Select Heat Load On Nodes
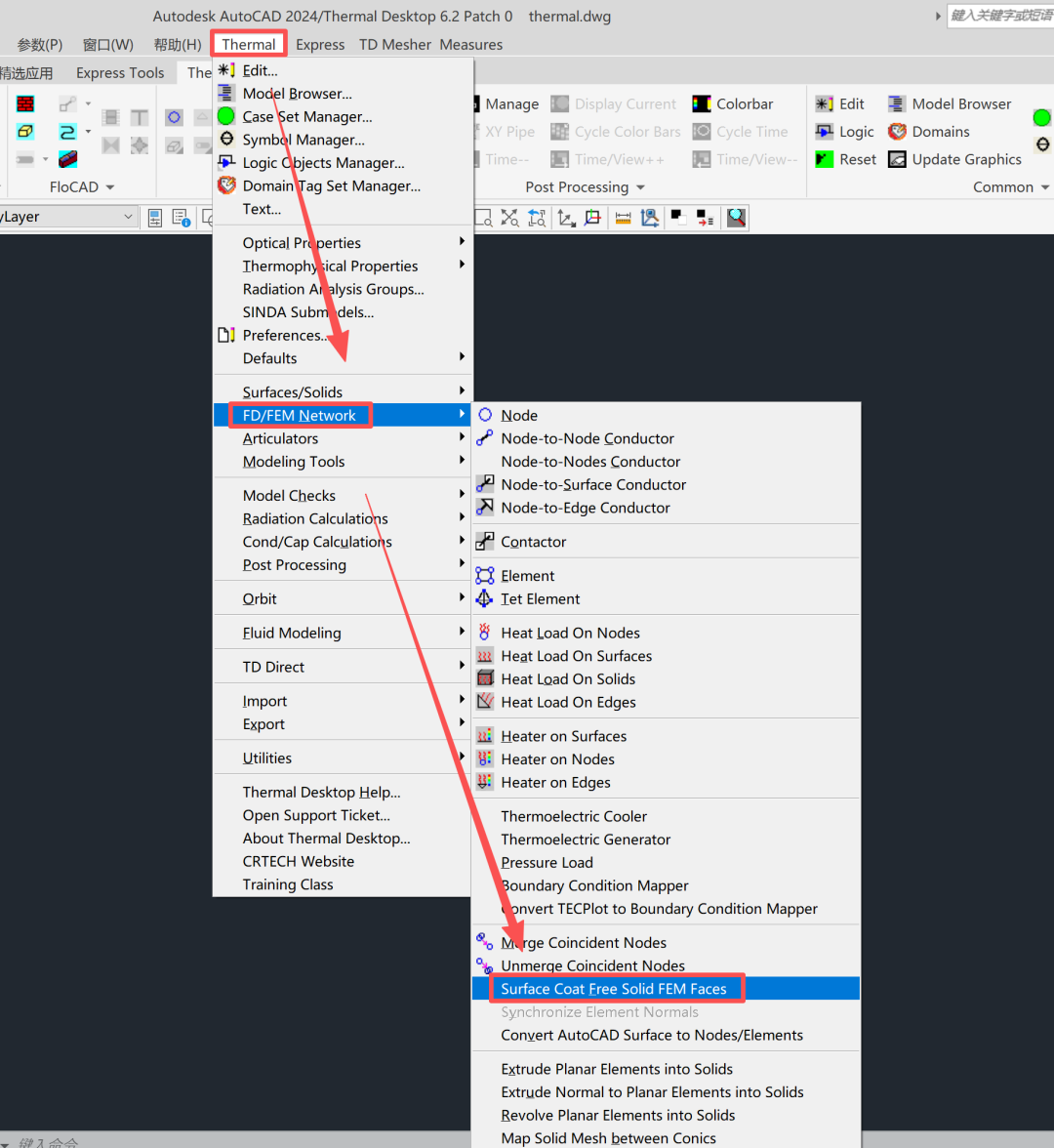The height and width of the screenshot is (1148, 1054). click(570, 634)
